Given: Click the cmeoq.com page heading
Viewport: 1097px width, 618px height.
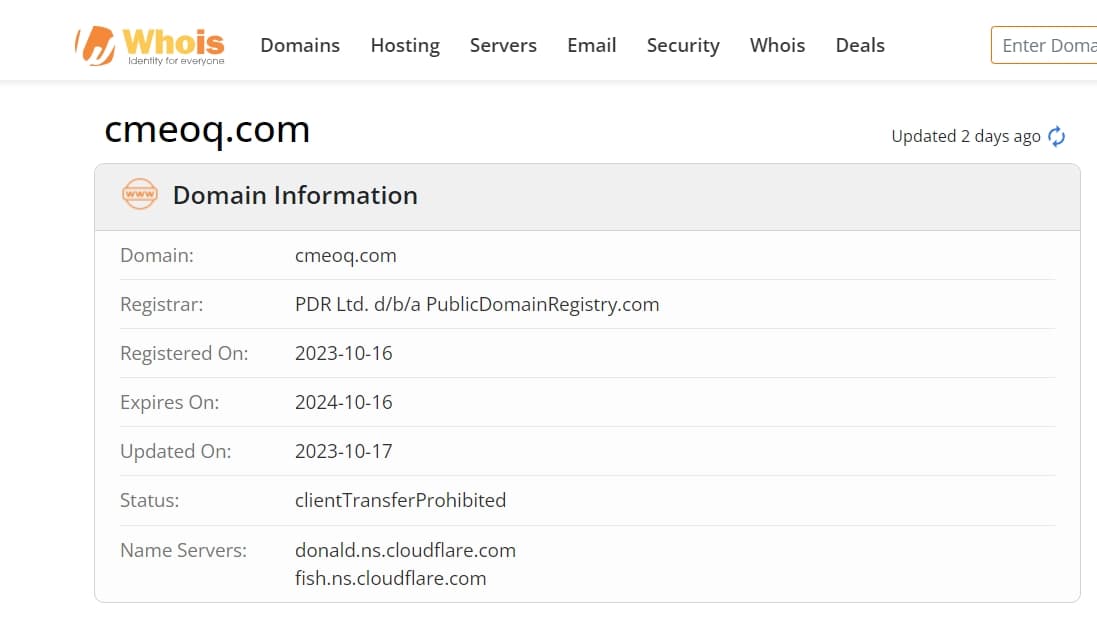Looking at the screenshot, I should point(207,130).
